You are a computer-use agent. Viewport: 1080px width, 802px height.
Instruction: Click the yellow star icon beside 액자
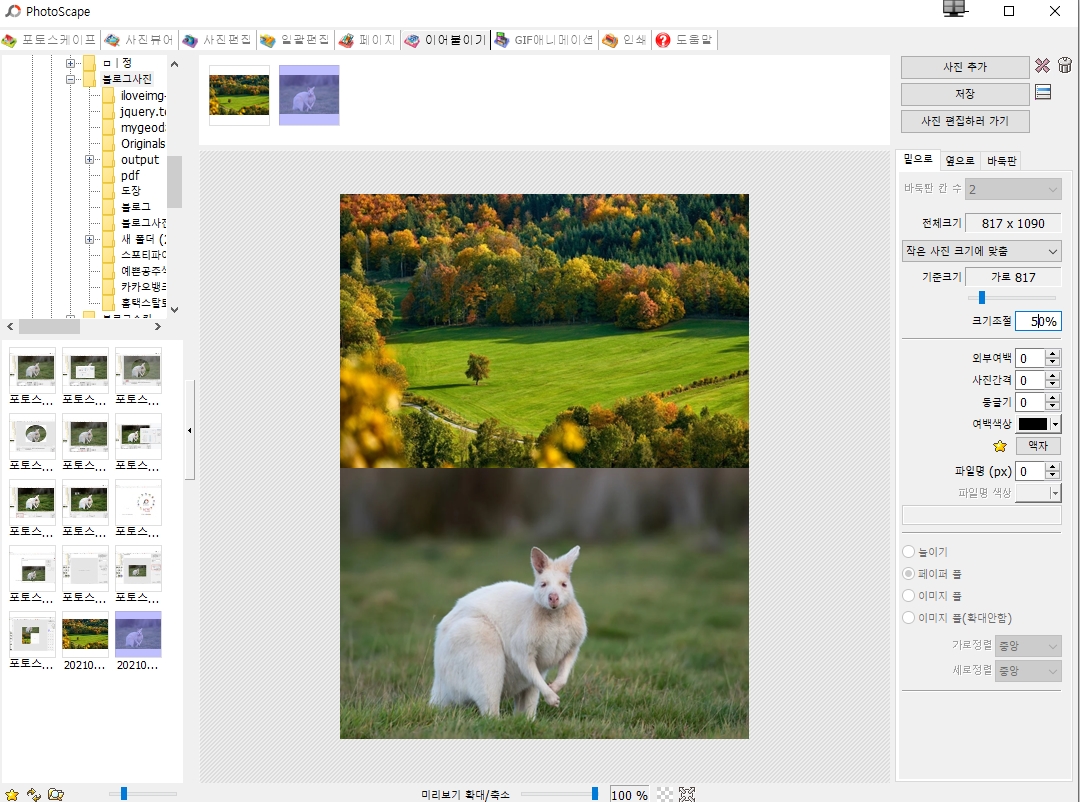1000,446
